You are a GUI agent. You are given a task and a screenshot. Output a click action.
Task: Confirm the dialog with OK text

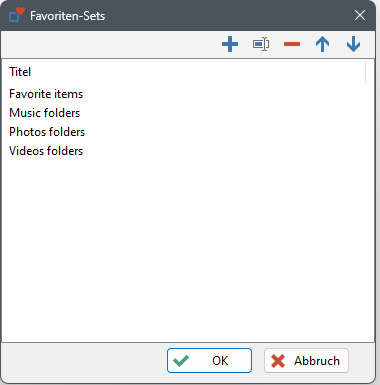(x=220, y=361)
